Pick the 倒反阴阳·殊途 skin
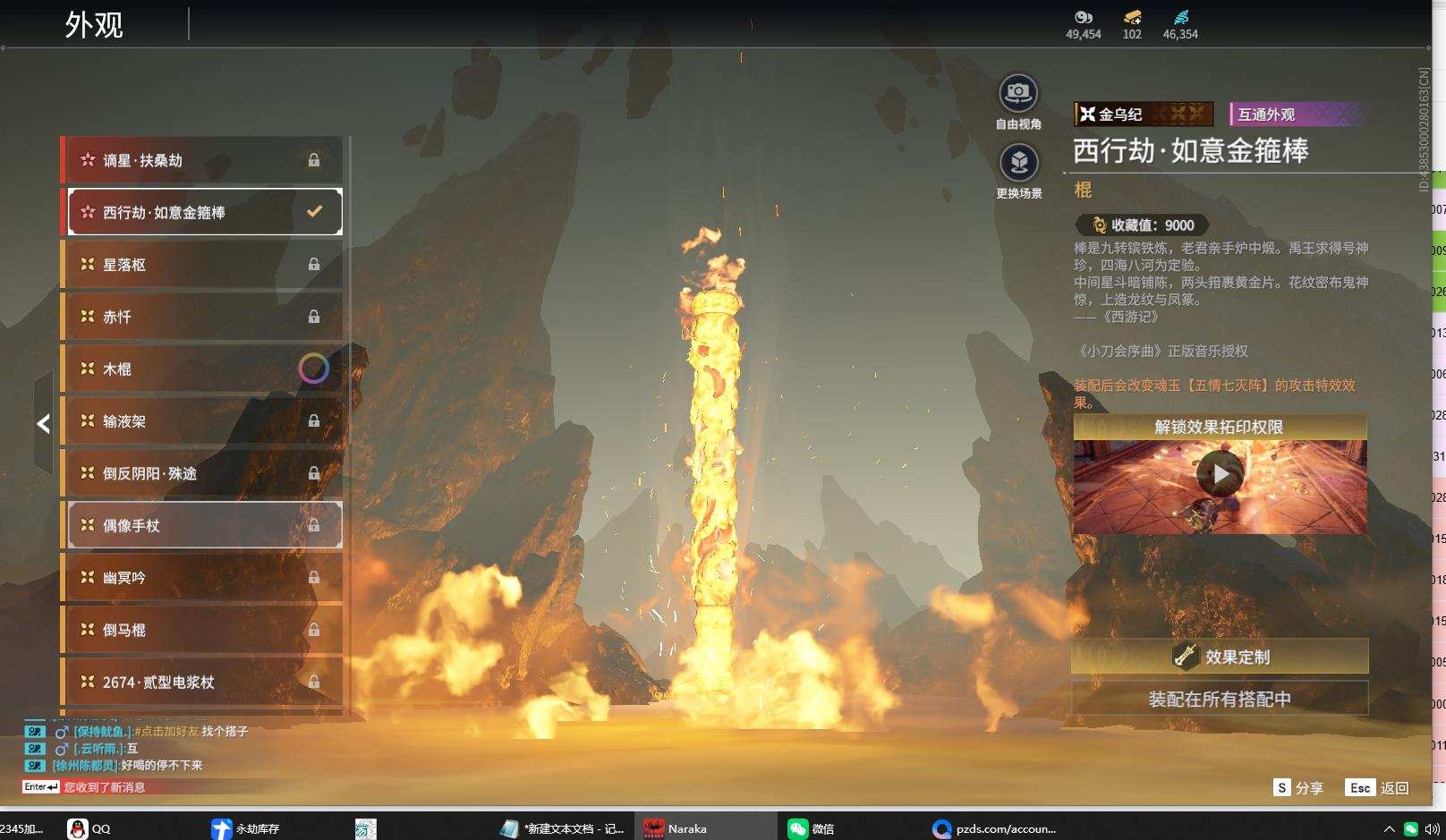Image resolution: width=1446 pixels, height=840 pixels. (x=201, y=473)
